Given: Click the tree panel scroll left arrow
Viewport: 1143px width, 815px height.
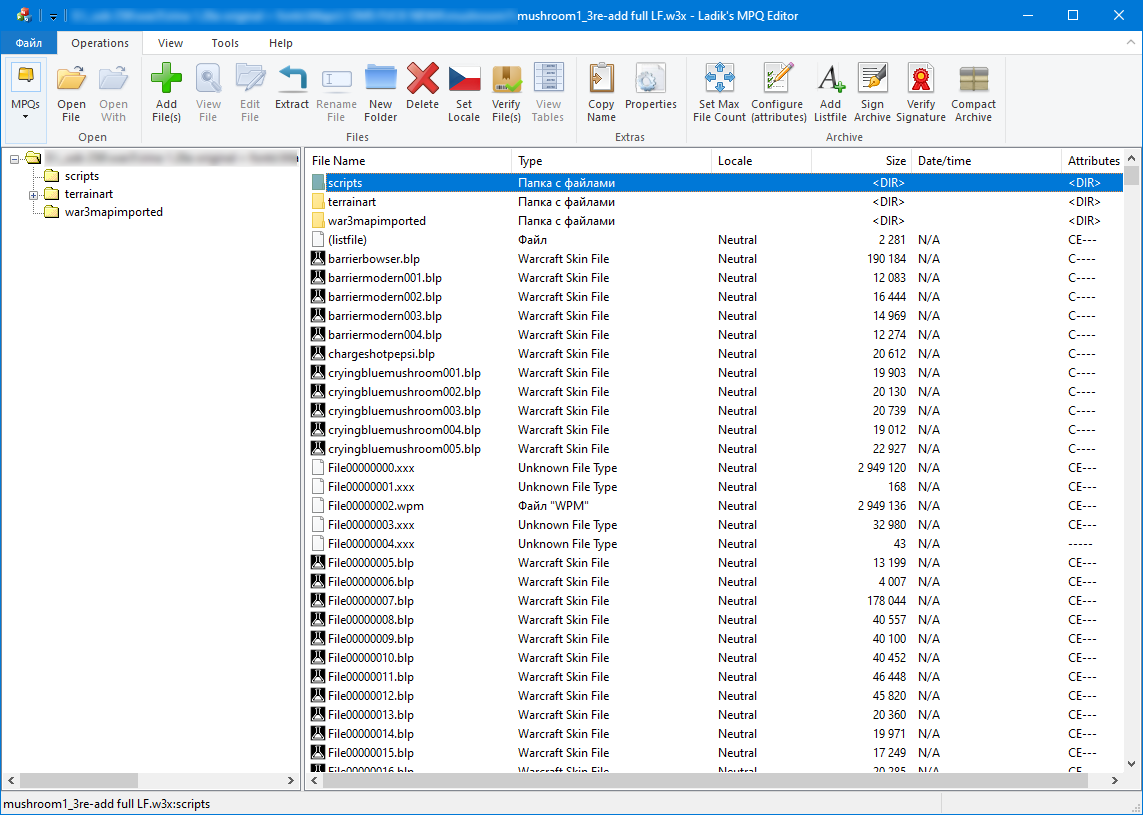Looking at the screenshot, I should tap(10, 780).
